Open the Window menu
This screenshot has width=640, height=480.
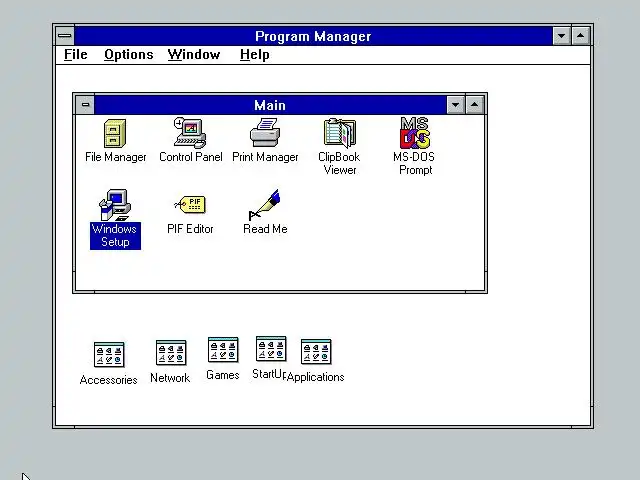tap(194, 55)
